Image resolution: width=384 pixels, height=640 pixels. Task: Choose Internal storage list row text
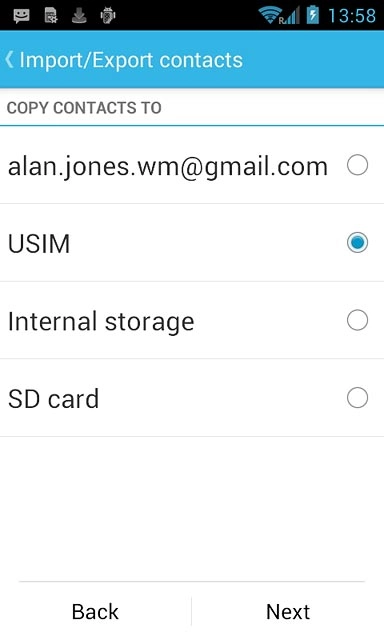pyautogui.click(x=101, y=322)
